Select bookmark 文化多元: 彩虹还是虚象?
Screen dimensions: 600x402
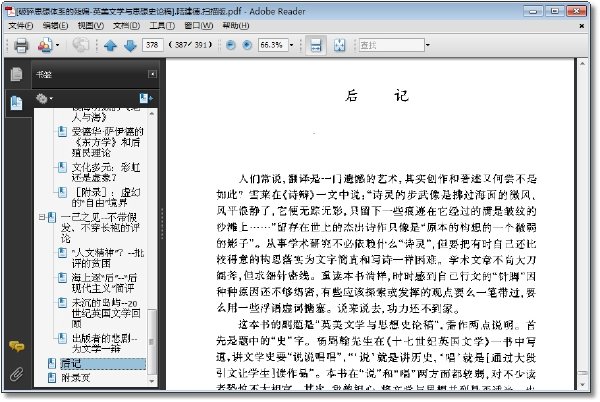pyautogui.click(x=106, y=172)
